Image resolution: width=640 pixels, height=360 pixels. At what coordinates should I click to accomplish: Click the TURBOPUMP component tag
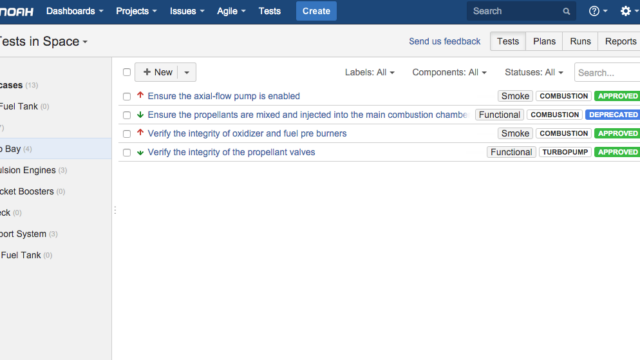click(x=565, y=152)
